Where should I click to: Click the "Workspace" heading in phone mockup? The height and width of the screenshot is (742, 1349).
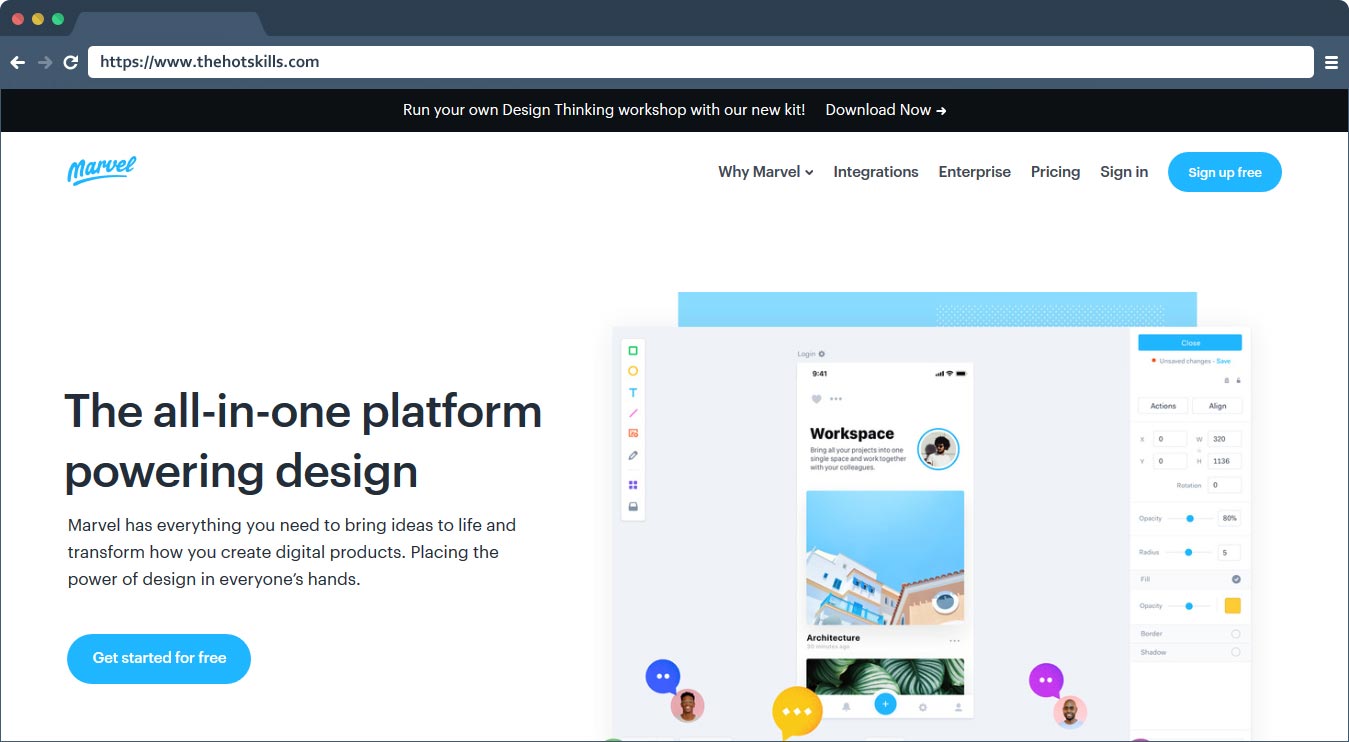pyautogui.click(x=852, y=433)
